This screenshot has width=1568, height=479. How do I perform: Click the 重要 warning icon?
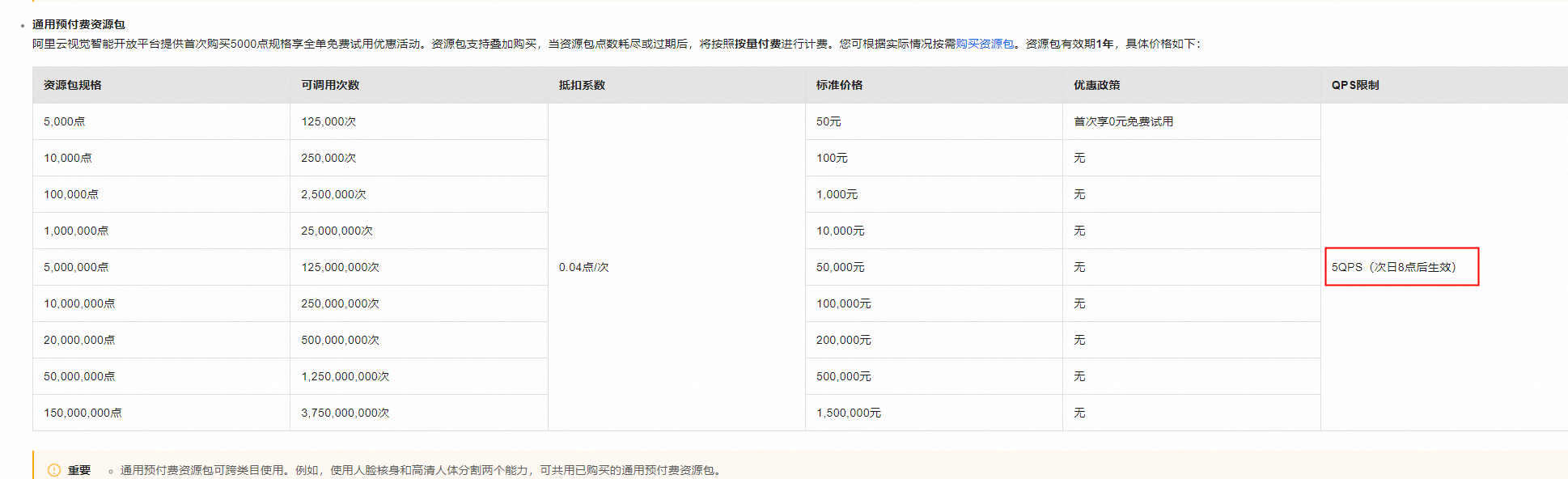click(54, 470)
